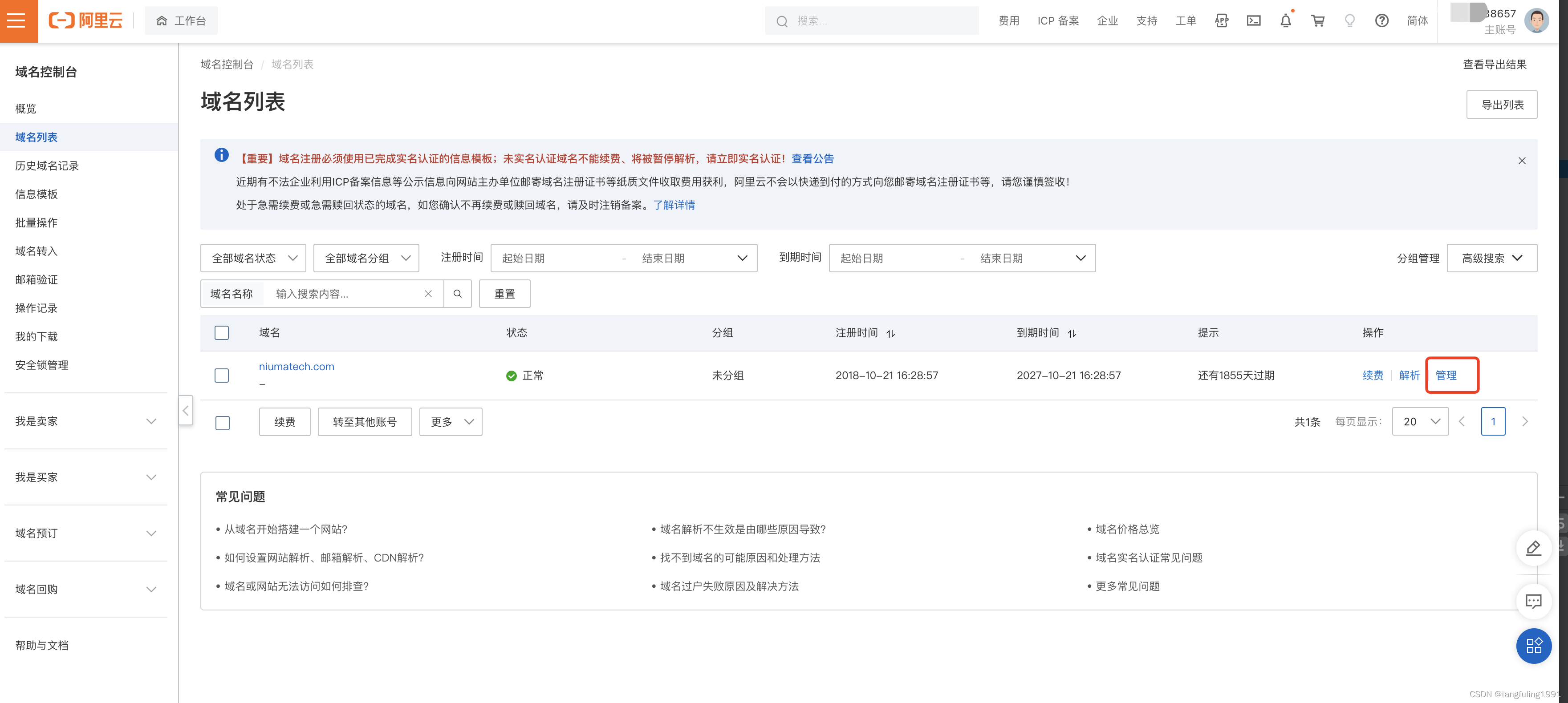The height and width of the screenshot is (703, 1568).
Task: Click 续费 for niumatech.com row
Action: 1373,375
